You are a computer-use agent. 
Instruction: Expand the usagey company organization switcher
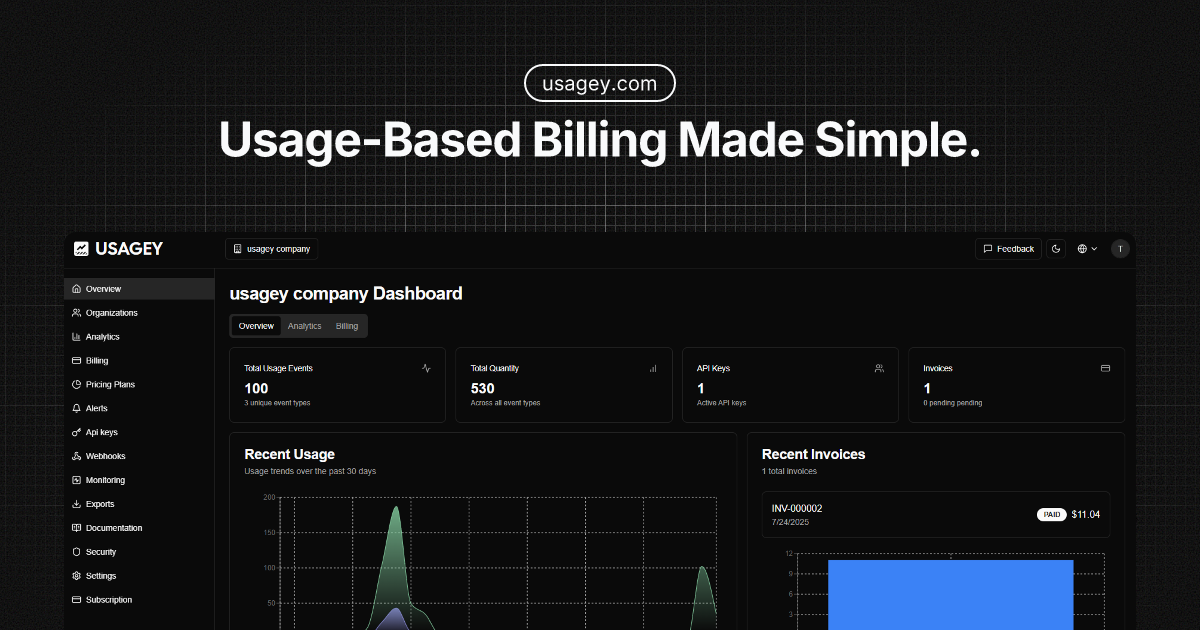tap(271, 248)
